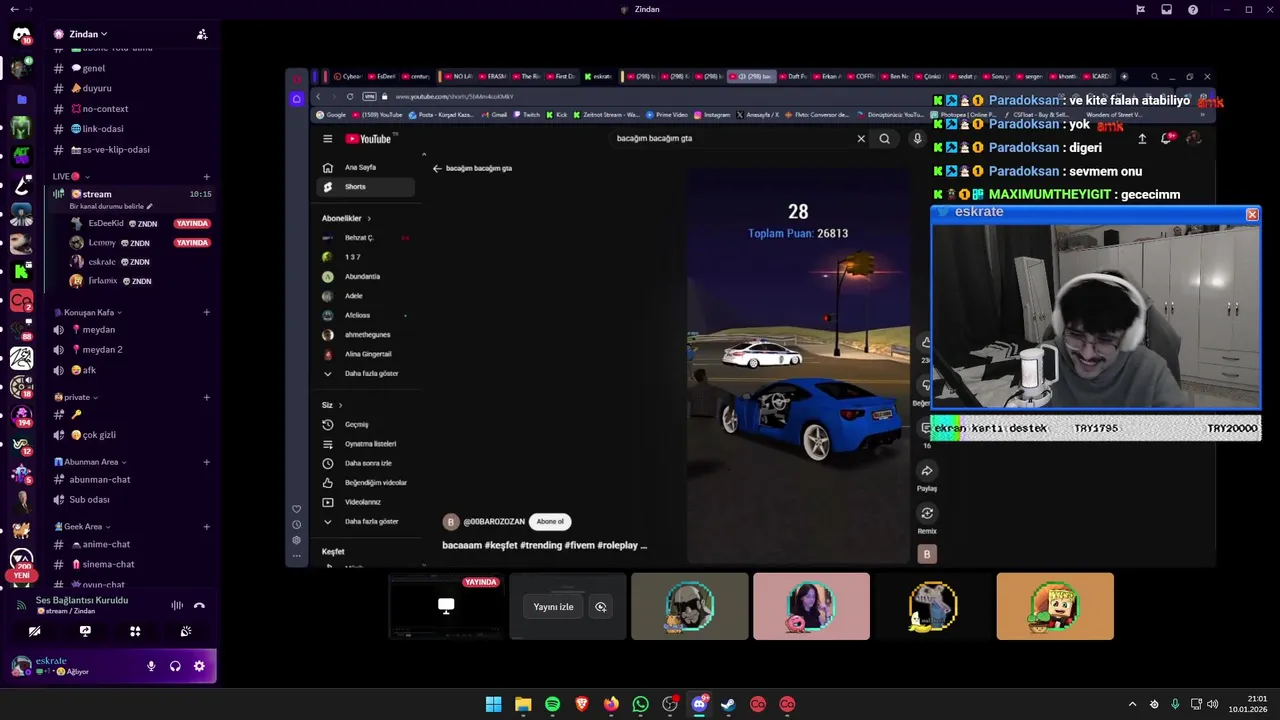Open the soundboard icon in voice panel
Image resolution: width=1280 pixels, height=720 pixels.
(186, 631)
